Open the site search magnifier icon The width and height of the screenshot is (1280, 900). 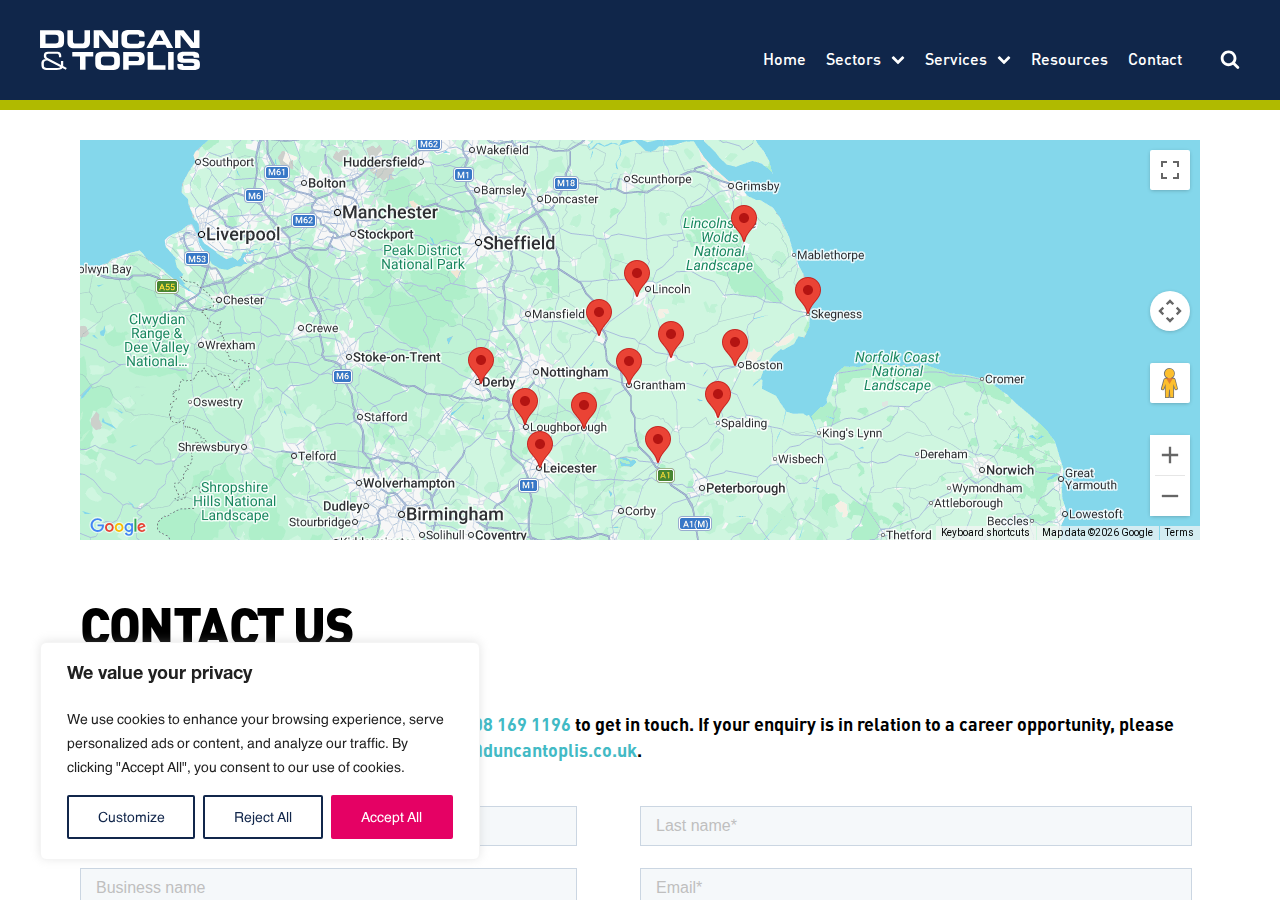1230,60
